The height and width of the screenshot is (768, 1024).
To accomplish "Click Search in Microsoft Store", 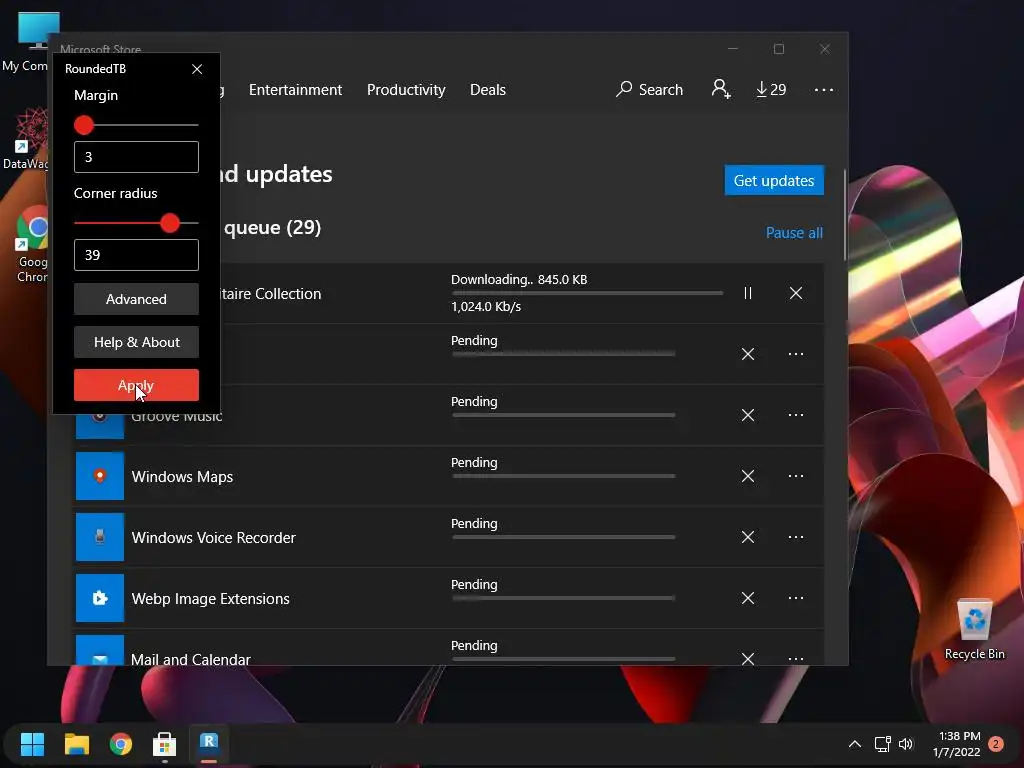I will pos(649,89).
